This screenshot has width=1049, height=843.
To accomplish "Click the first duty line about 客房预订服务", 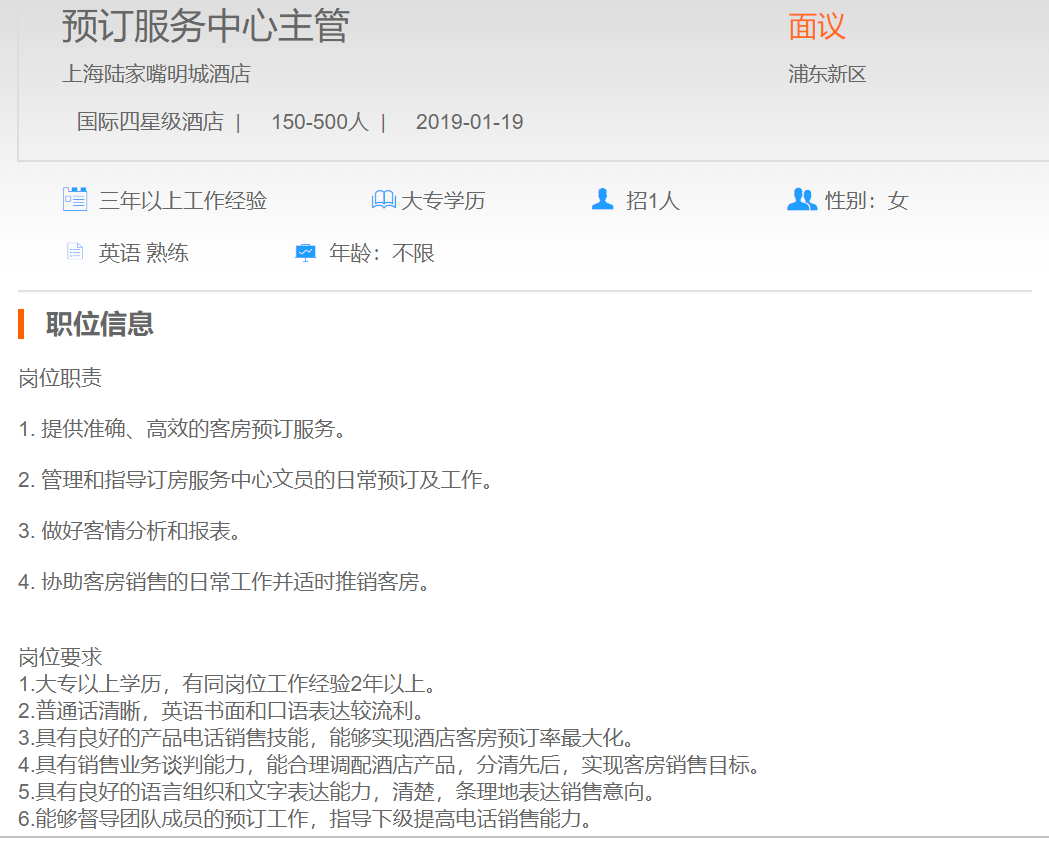I will (x=182, y=430).
